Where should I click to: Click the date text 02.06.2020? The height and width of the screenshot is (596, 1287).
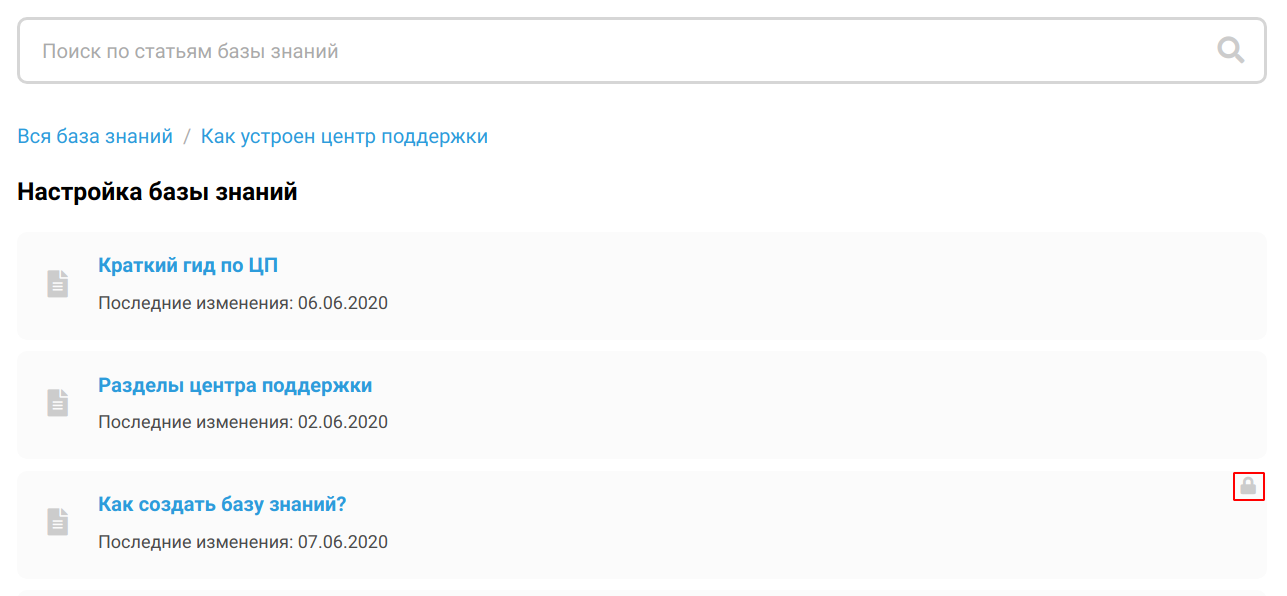[343, 422]
